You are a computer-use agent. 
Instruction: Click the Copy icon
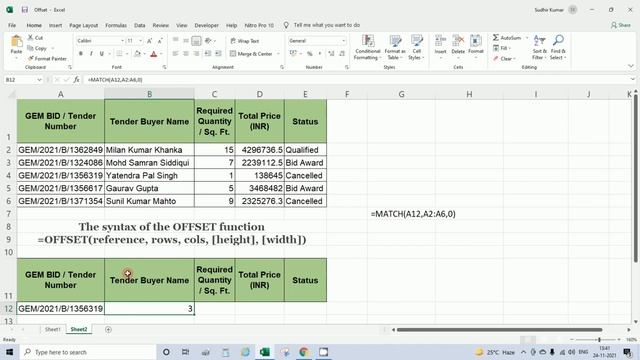[31, 48]
